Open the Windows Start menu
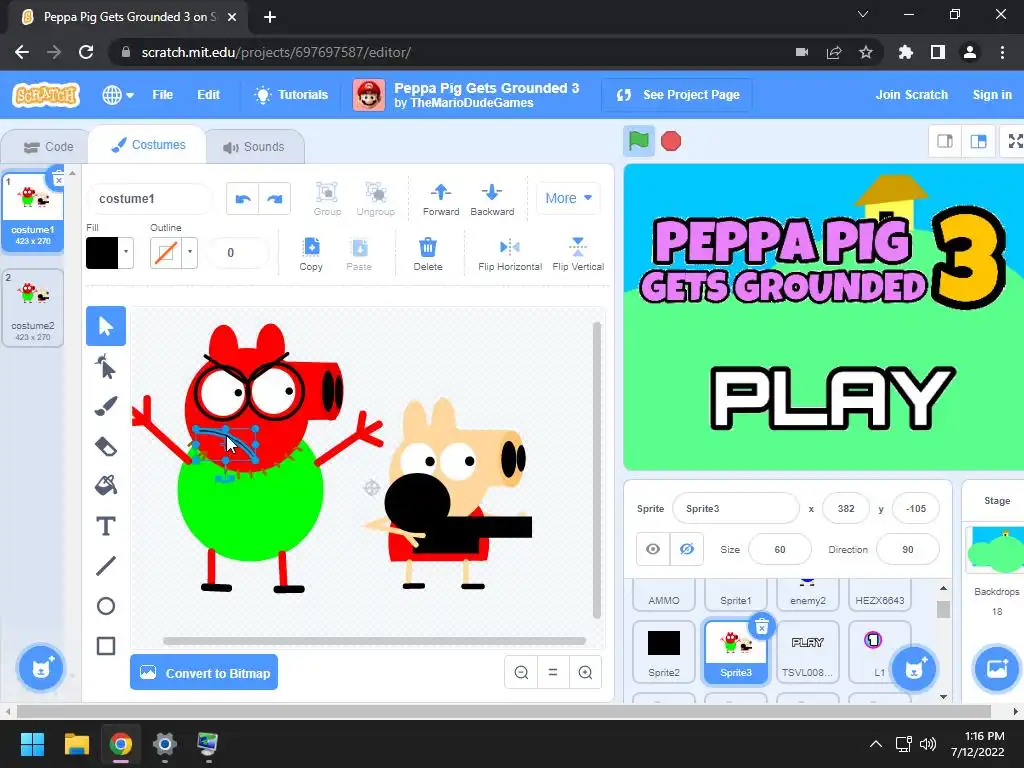 click(32, 744)
